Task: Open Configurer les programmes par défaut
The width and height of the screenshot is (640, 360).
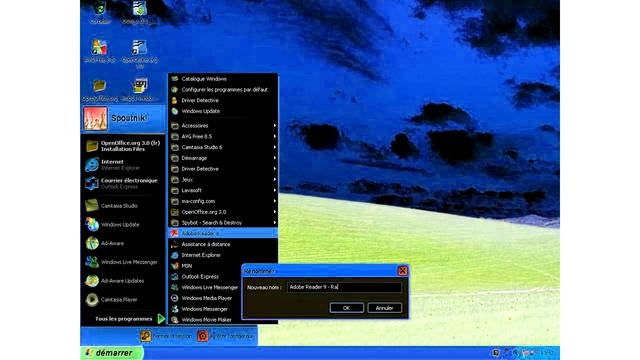Action: [x=223, y=89]
